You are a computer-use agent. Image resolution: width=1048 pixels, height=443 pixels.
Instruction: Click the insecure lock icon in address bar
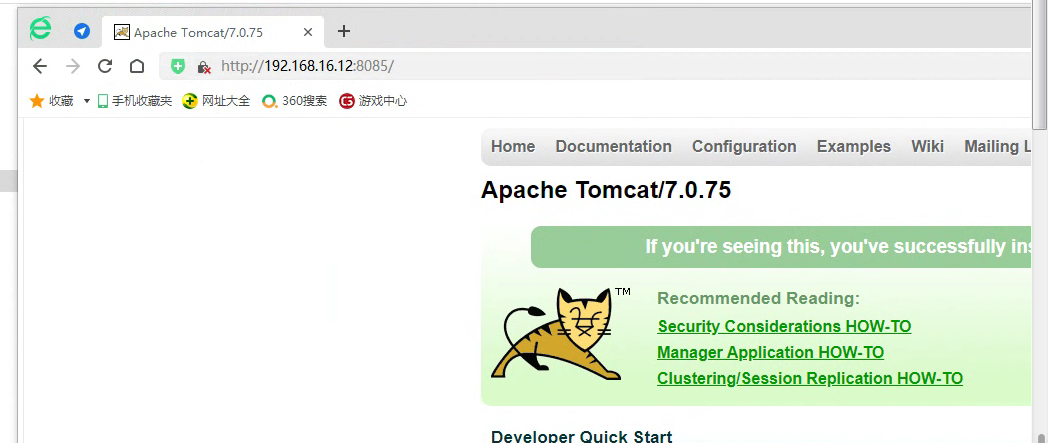click(204, 66)
